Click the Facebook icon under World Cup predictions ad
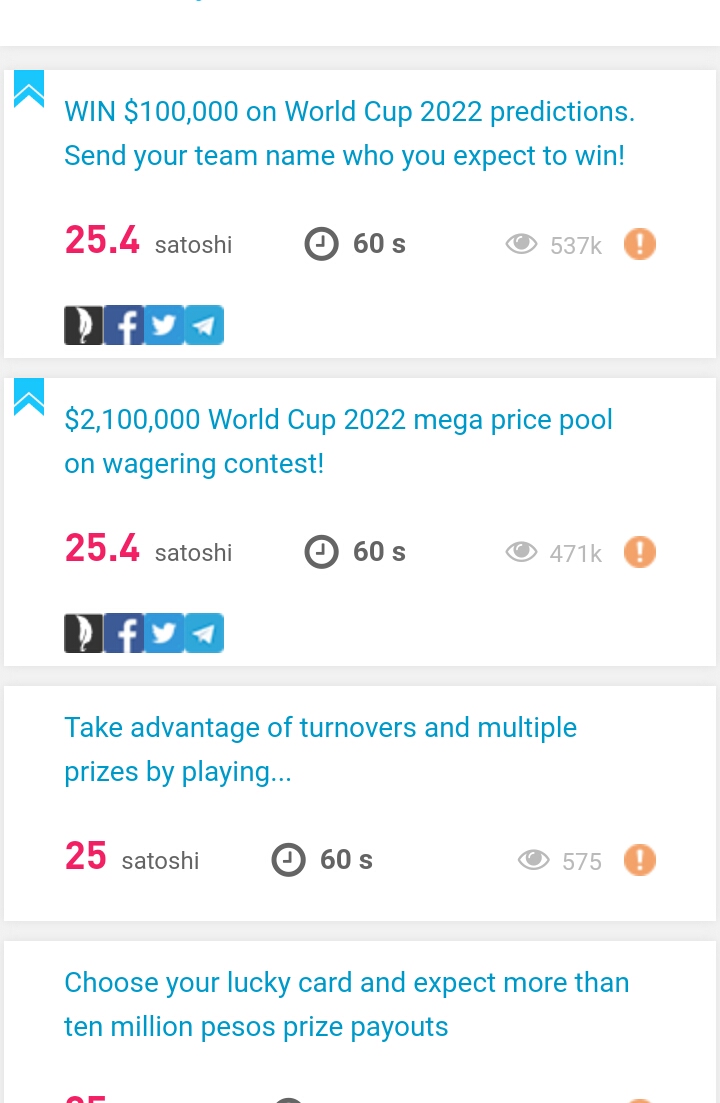Image resolution: width=720 pixels, height=1103 pixels. click(124, 325)
